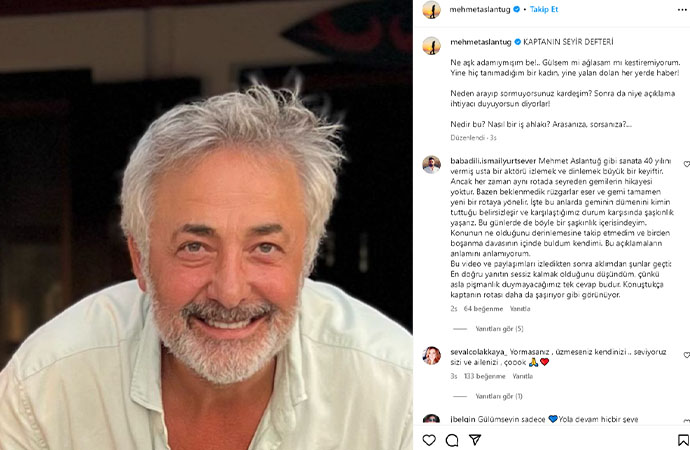Reply to babadili's comment with 'Yanıtla'
The image size is (690, 450).
tap(520, 309)
